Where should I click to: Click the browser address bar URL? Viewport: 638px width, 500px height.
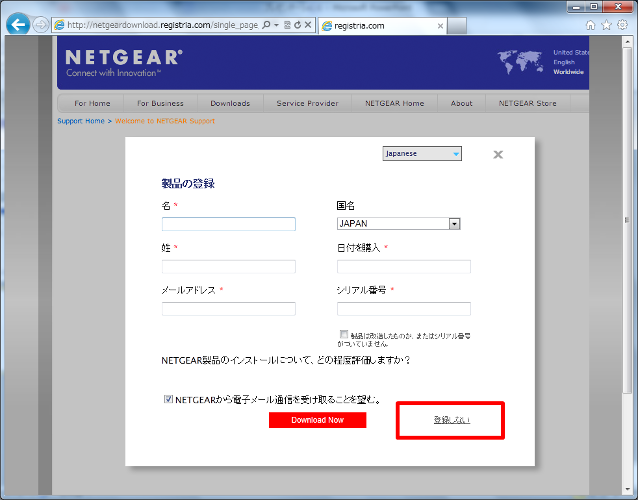[x=162, y=25]
